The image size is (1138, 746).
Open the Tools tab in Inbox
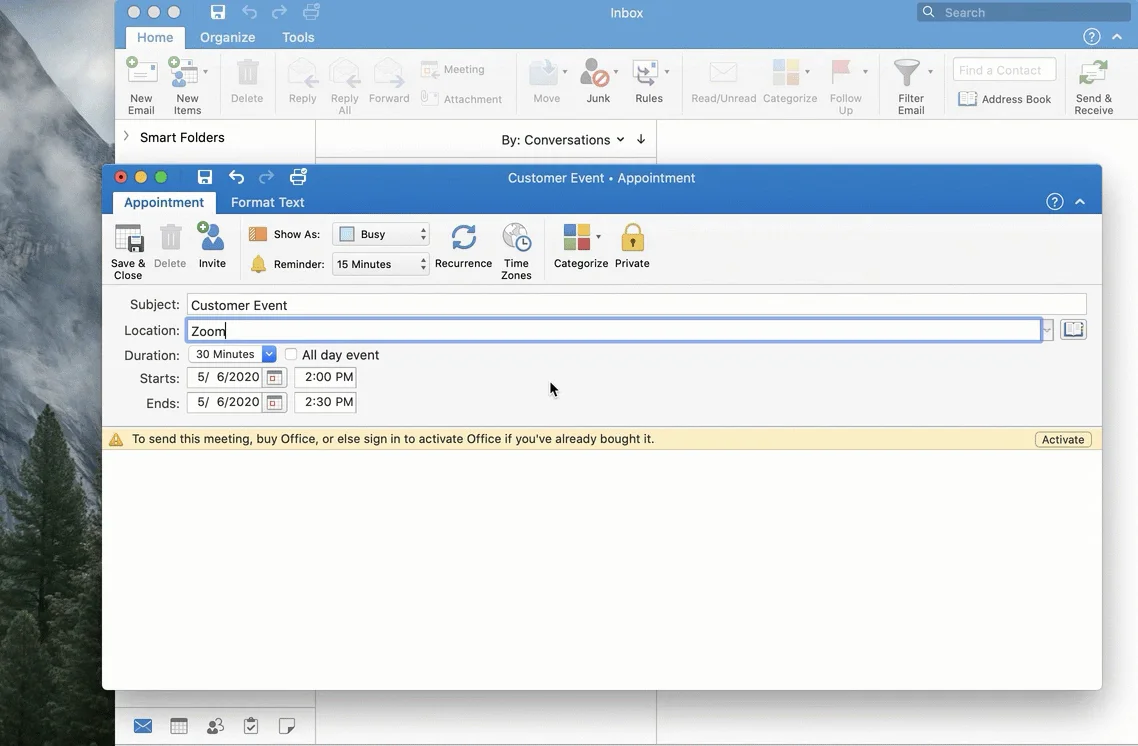(298, 37)
